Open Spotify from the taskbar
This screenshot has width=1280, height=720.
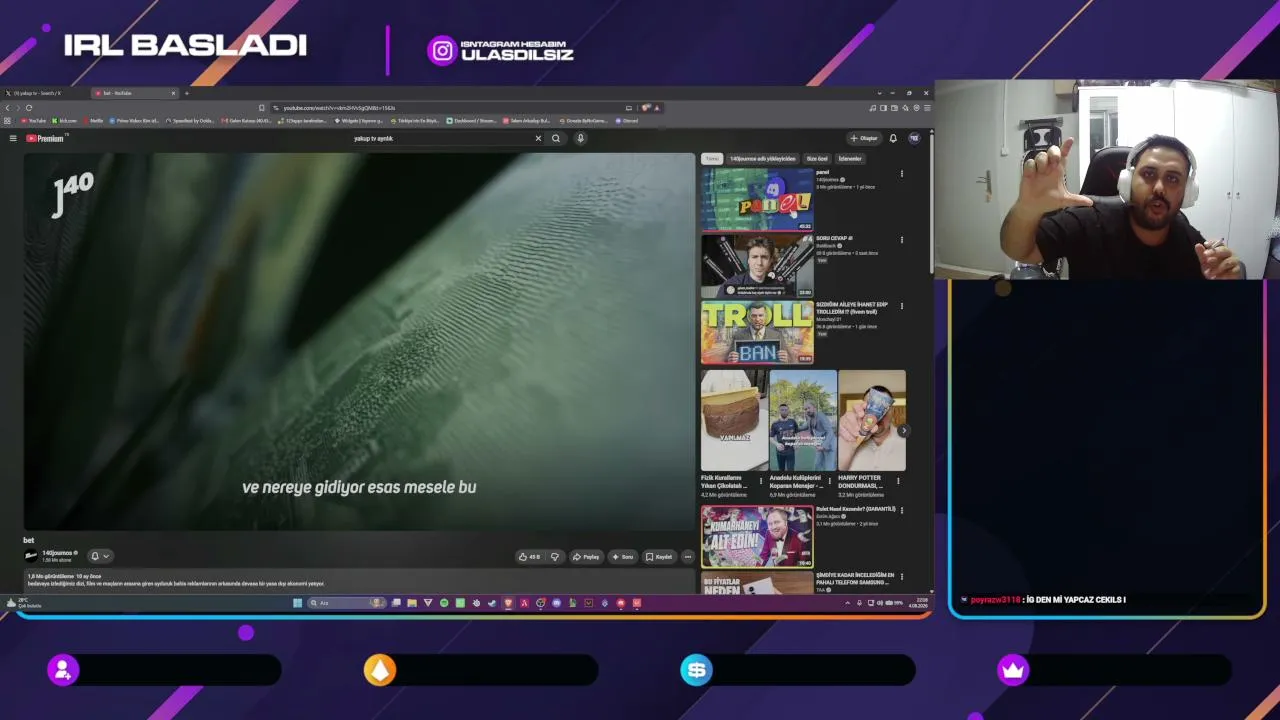point(444,603)
